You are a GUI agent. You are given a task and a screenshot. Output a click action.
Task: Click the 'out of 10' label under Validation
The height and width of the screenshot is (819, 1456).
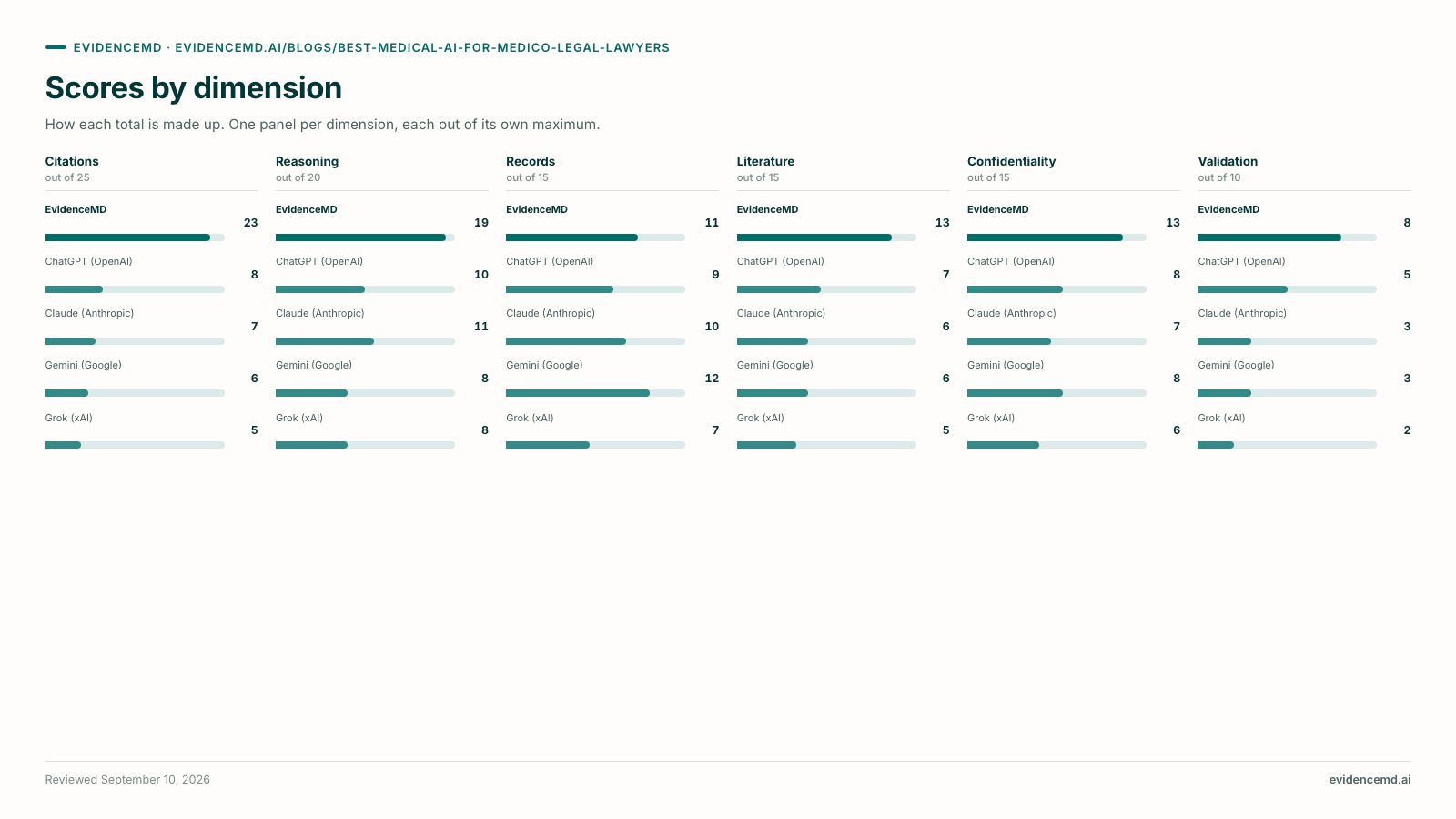[1219, 177]
